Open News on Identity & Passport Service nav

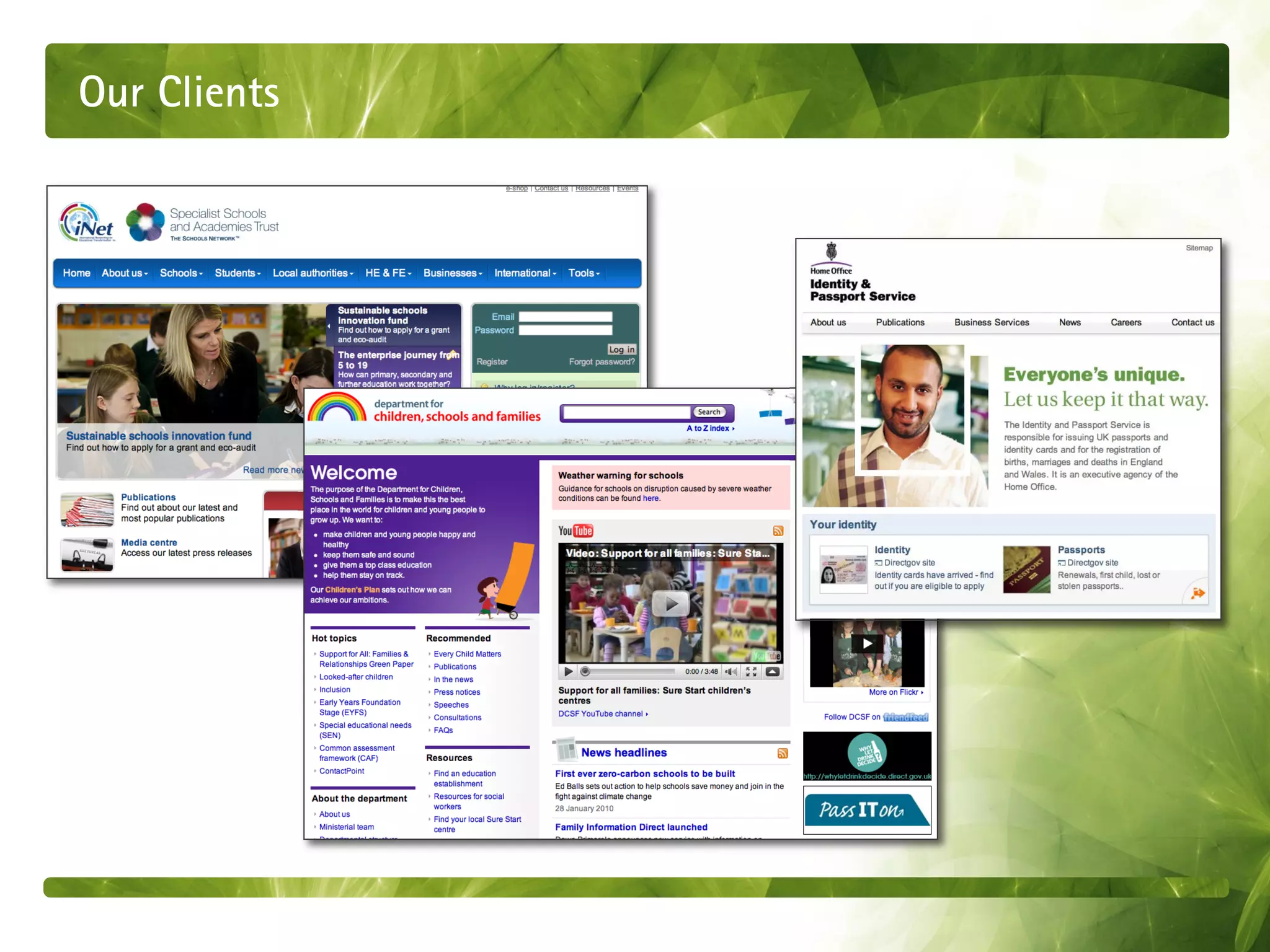coord(1070,322)
